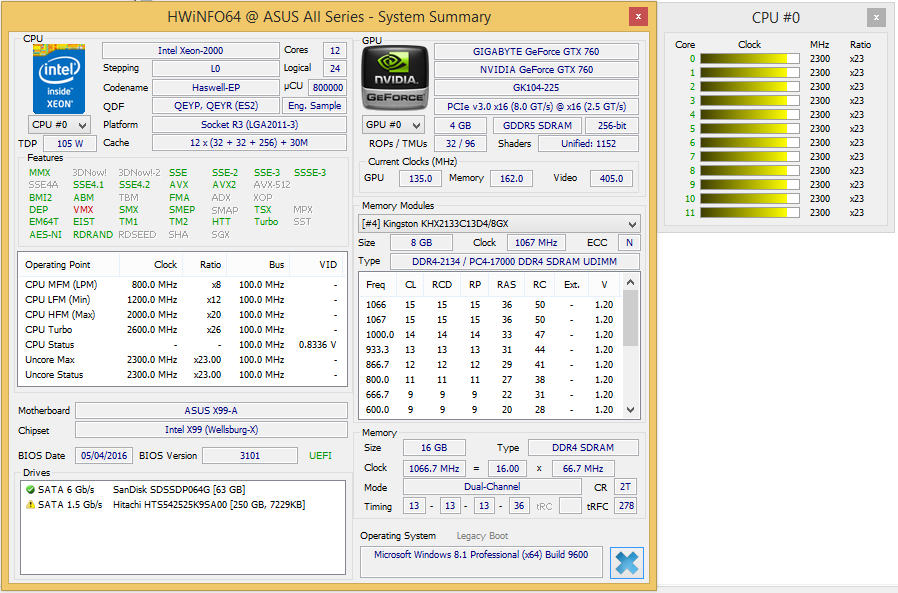Click the Intel Inside Xeon logo
898x593 pixels.
point(59,78)
